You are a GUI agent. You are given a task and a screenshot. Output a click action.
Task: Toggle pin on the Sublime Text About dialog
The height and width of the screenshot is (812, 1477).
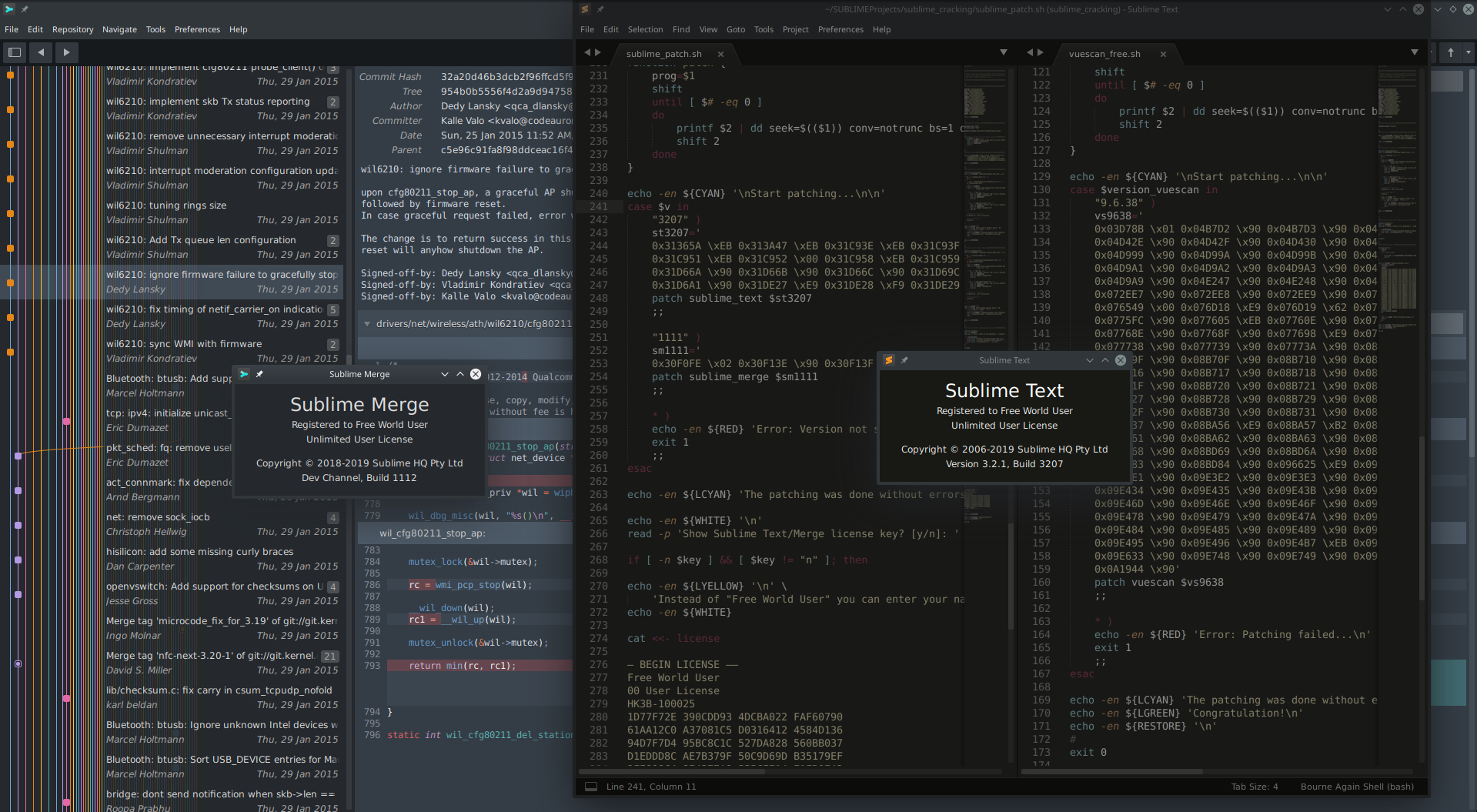904,360
